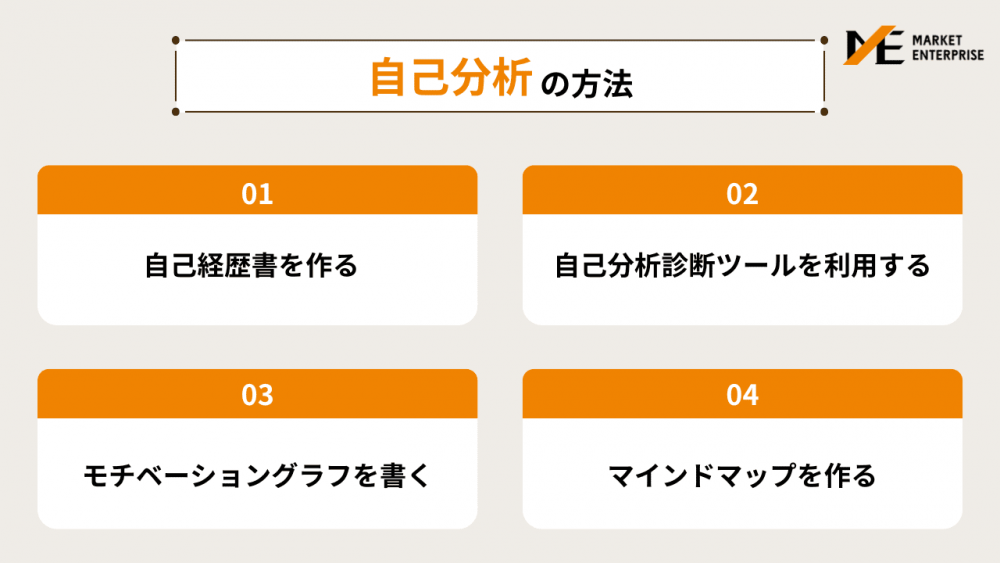Screen dimensions: 1000x563
Task: Click the の方法 title text
Action: coord(587,84)
